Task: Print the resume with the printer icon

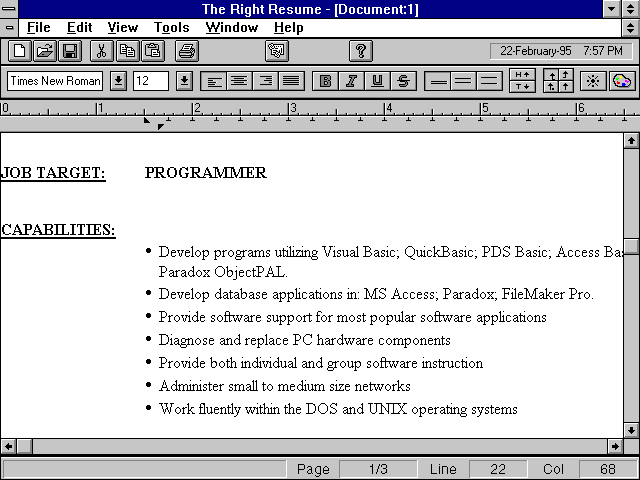Action: (x=188, y=50)
